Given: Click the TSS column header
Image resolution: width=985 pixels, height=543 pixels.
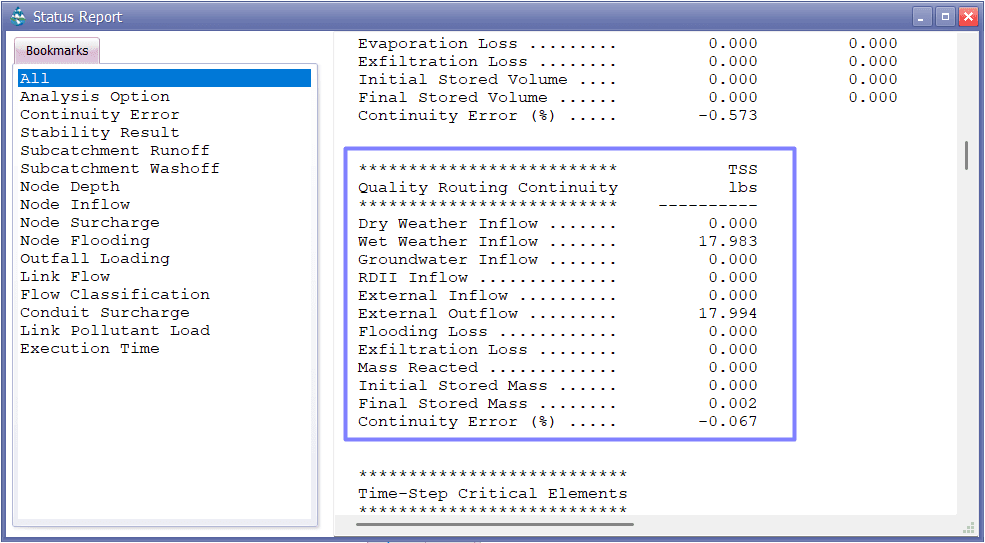Looking at the screenshot, I should pos(743,169).
